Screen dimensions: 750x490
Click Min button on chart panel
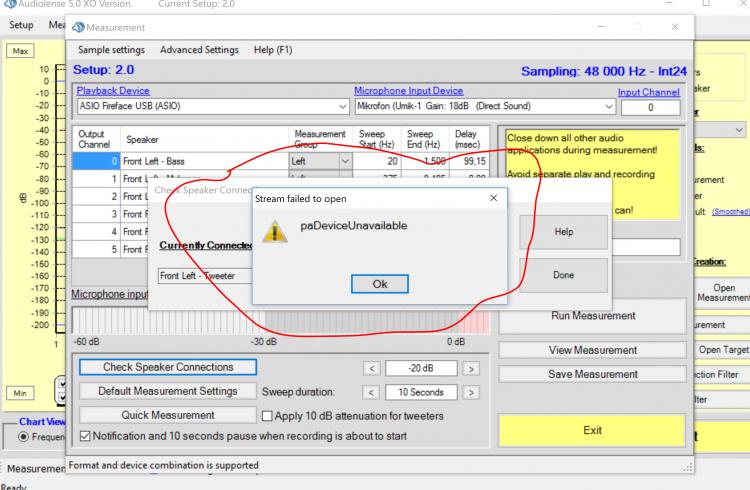(x=20, y=393)
